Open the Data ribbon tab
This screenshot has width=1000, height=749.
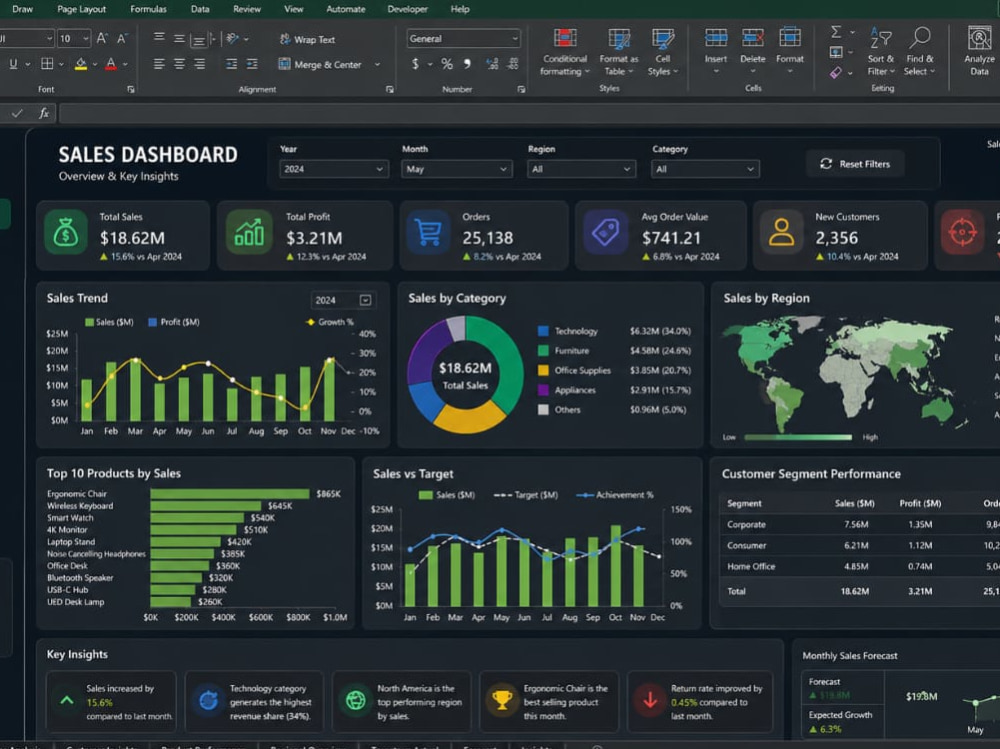point(200,9)
